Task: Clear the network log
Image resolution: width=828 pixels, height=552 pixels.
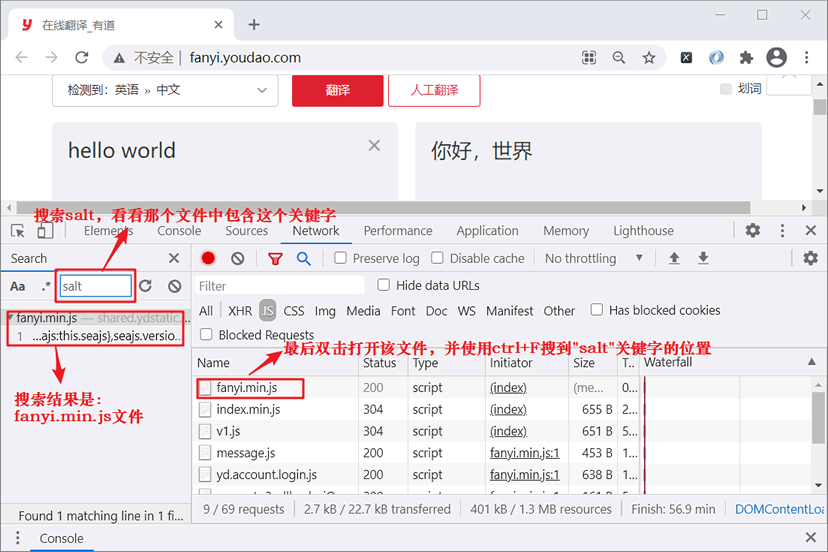Action: click(x=238, y=258)
